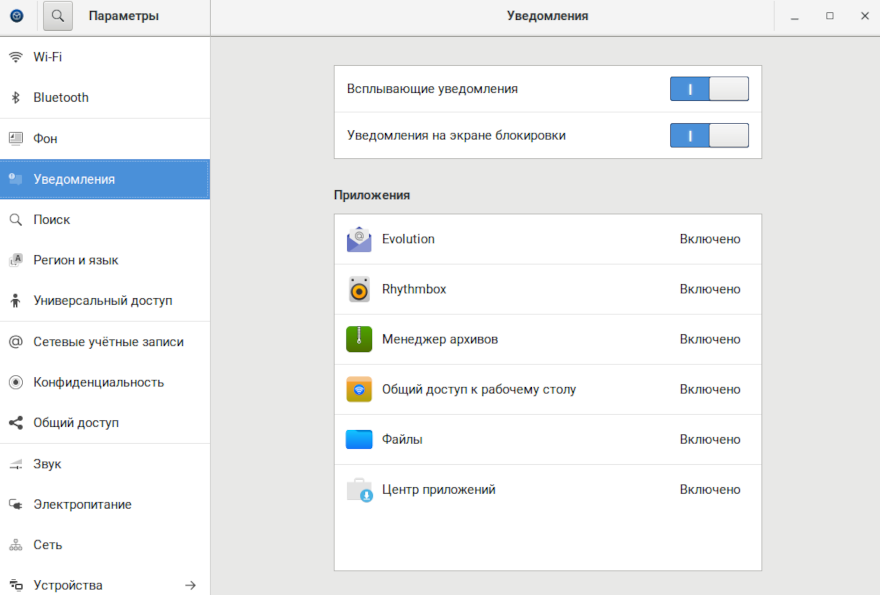Click the Центр приложений icon
880x595 pixels.
(x=359, y=490)
